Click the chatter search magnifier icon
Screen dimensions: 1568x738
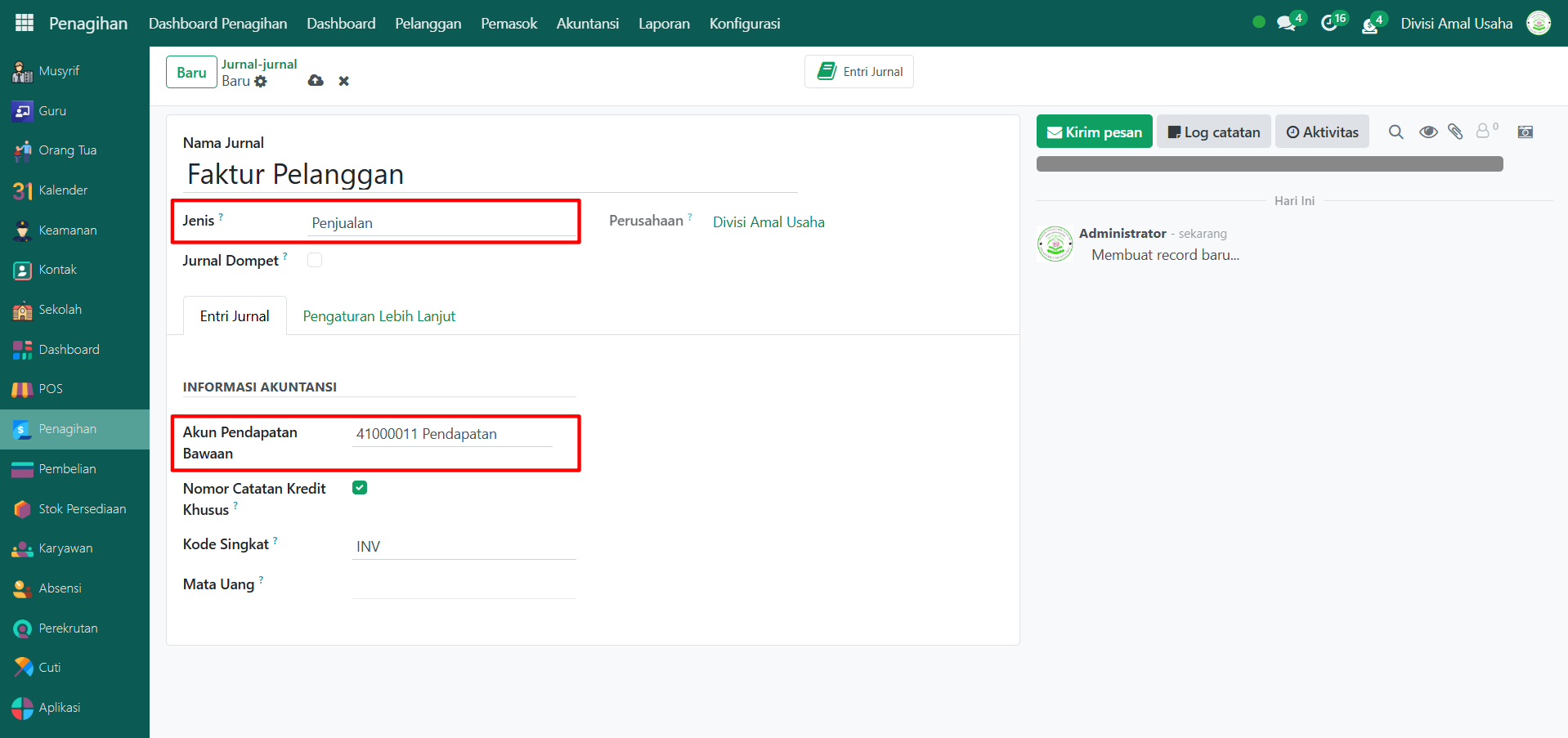[x=1396, y=132]
